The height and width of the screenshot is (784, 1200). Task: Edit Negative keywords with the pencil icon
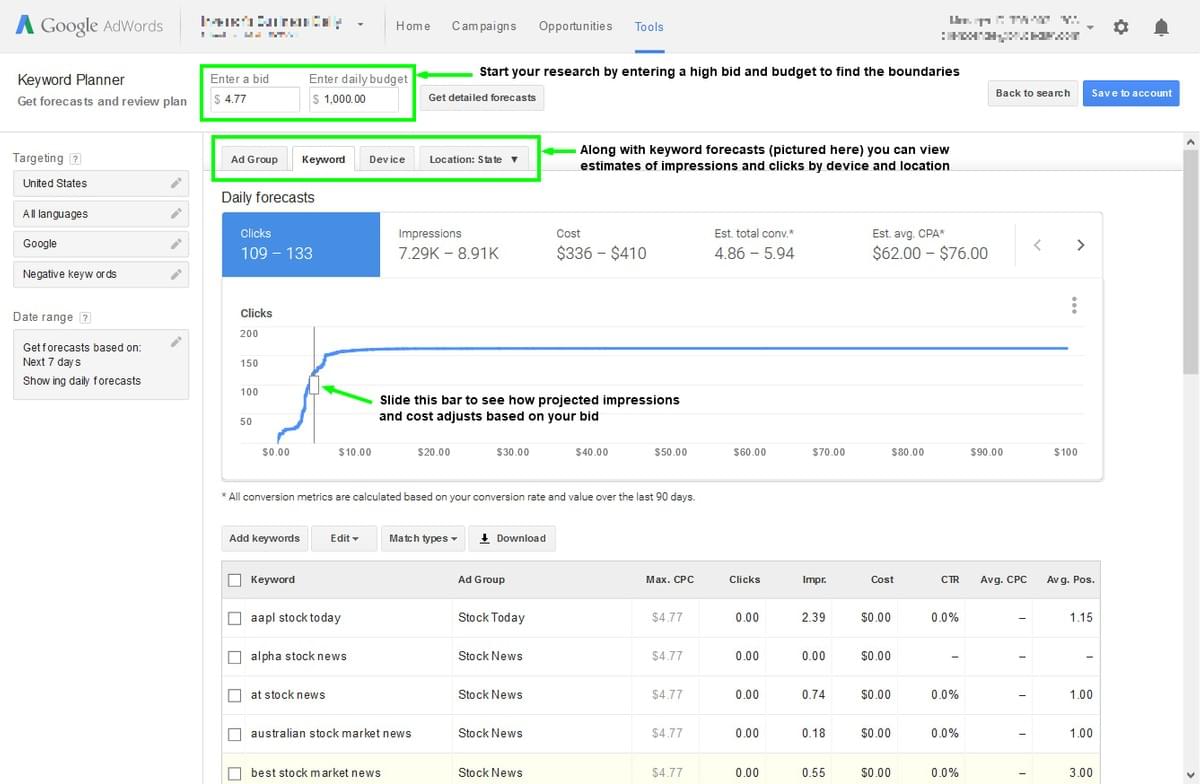[176, 273]
